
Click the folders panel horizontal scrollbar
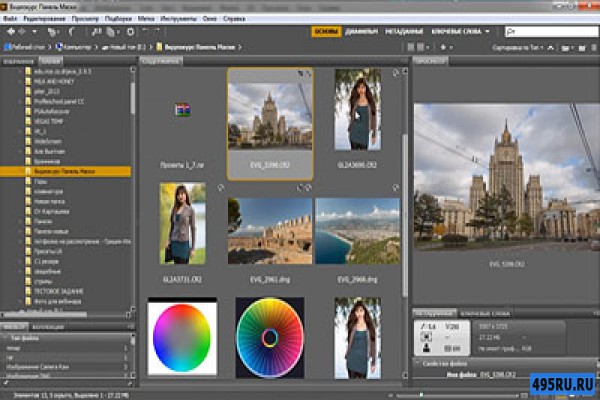[46, 315]
